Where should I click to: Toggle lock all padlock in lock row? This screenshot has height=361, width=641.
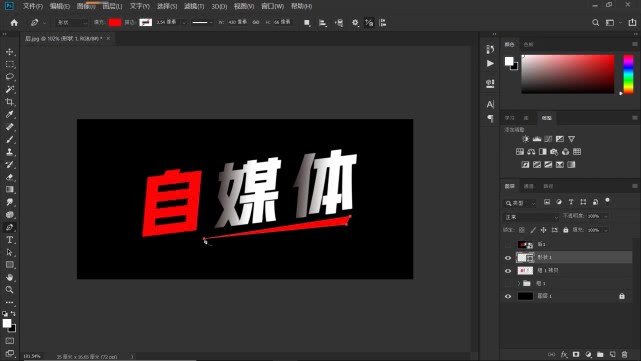(x=566, y=230)
